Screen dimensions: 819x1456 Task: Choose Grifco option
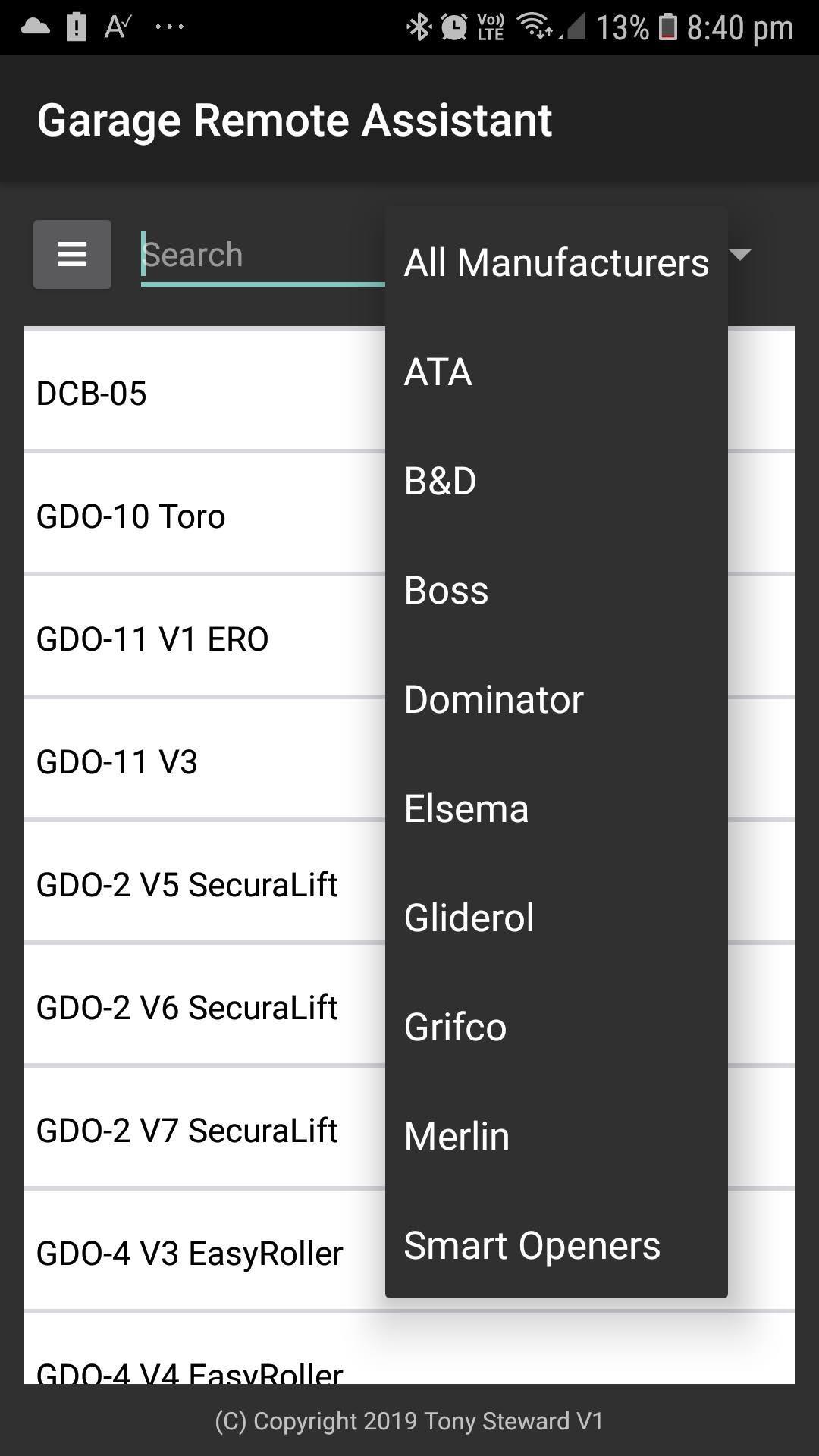click(556, 1027)
